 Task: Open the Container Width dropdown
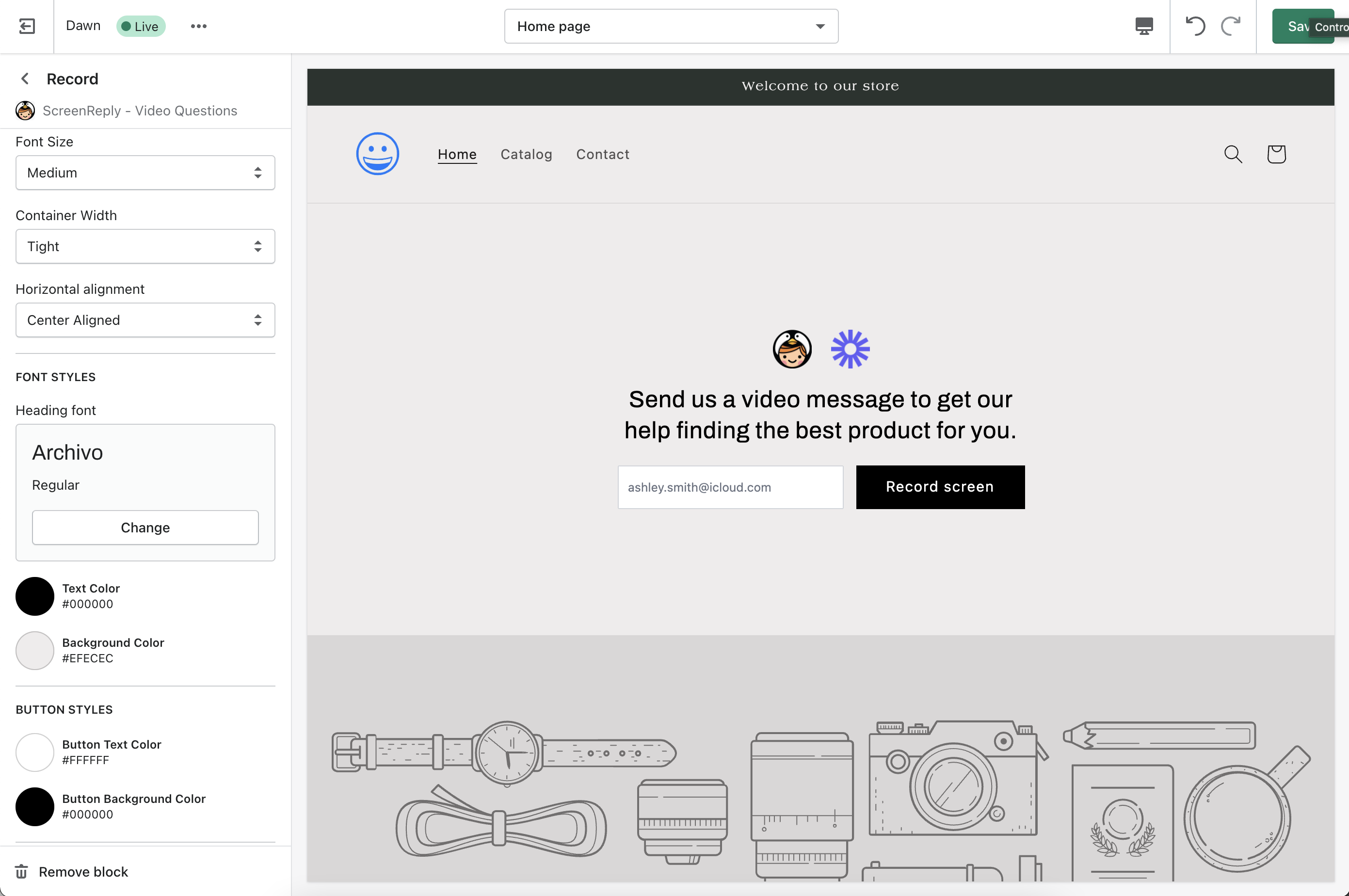[x=145, y=246]
